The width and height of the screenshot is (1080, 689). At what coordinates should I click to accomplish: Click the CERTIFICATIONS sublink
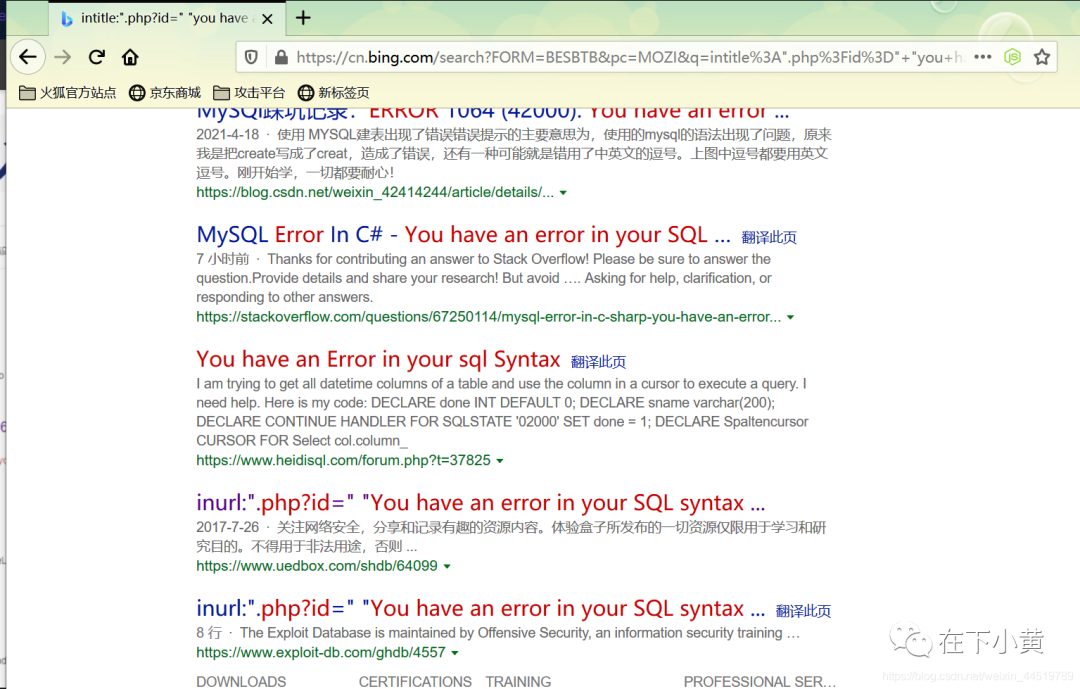(415, 681)
